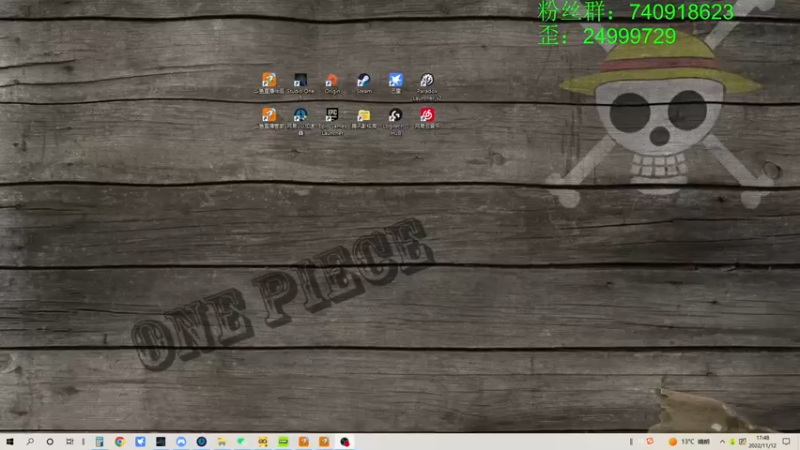Open the black-and-red circle app on taskbar
The height and width of the screenshot is (450, 800).
click(345, 441)
